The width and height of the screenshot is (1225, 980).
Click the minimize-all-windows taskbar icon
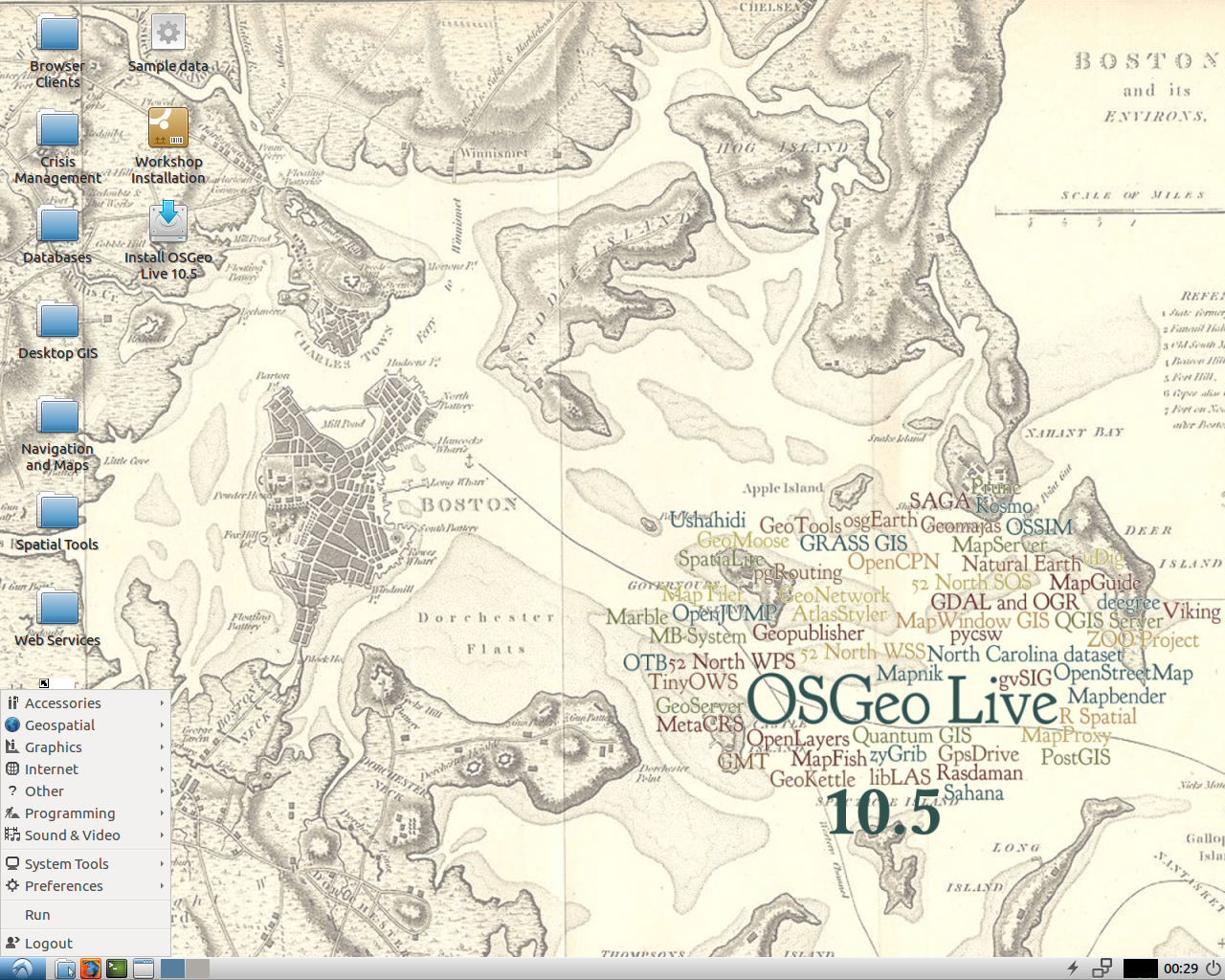point(144,969)
